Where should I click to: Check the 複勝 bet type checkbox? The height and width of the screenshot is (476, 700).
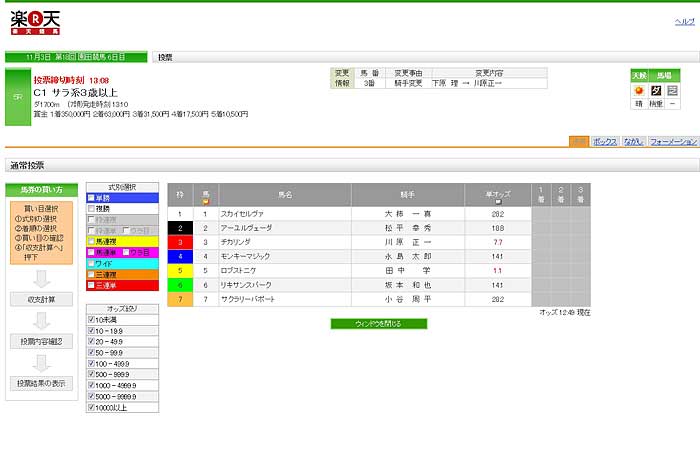tap(91, 208)
